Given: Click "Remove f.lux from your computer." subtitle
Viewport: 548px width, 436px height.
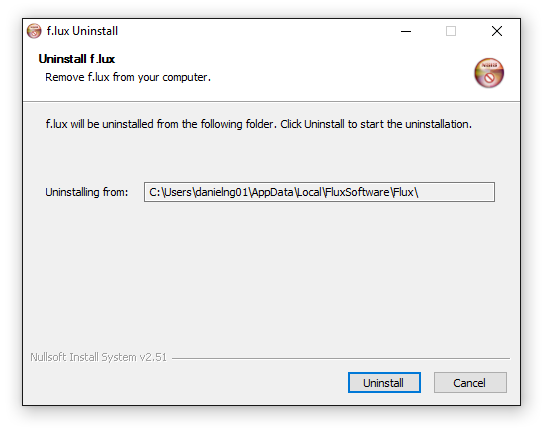Looking at the screenshot, I should tap(128, 77).
